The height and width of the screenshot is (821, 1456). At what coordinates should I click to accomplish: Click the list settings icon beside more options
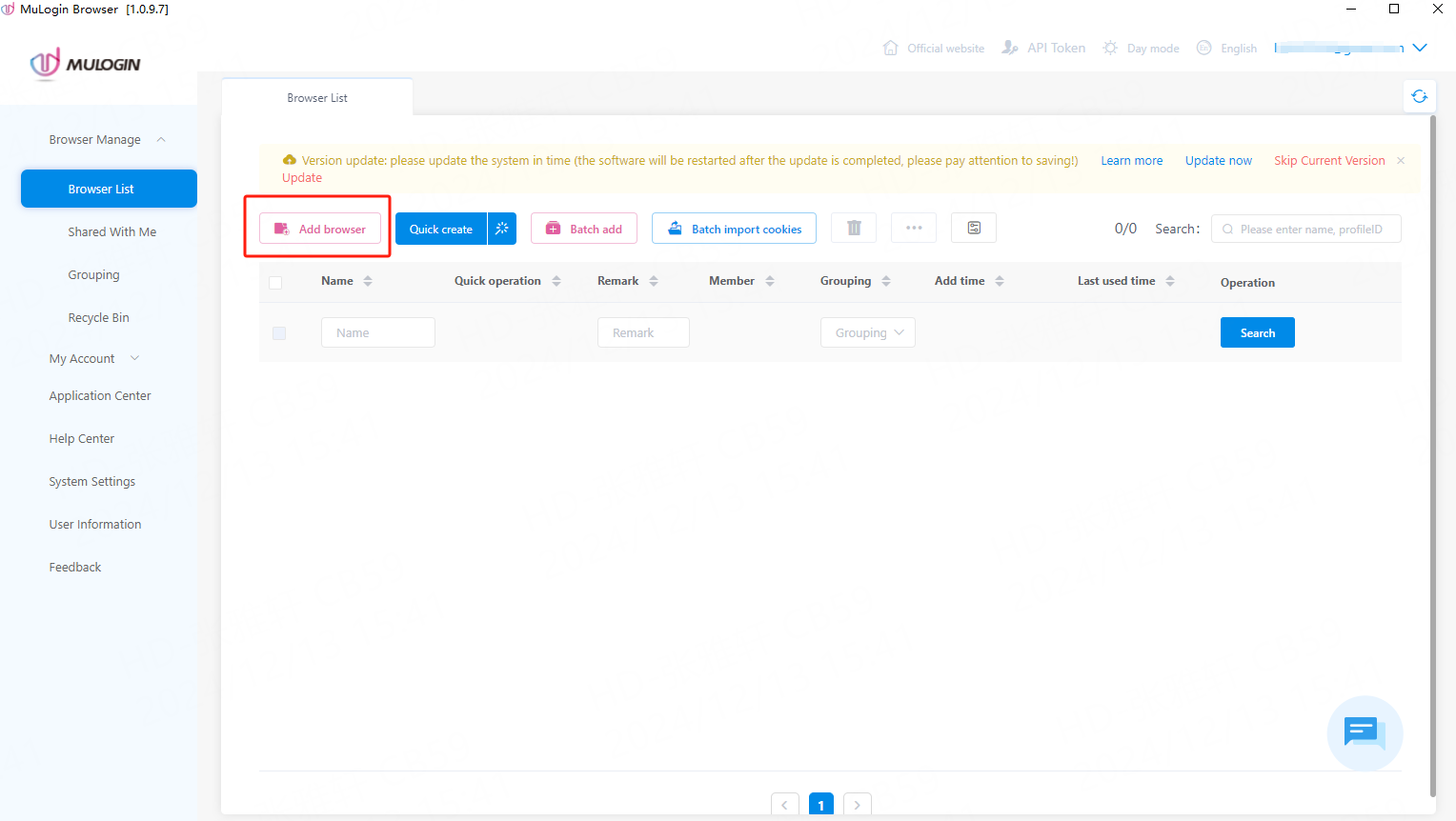point(974,229)
